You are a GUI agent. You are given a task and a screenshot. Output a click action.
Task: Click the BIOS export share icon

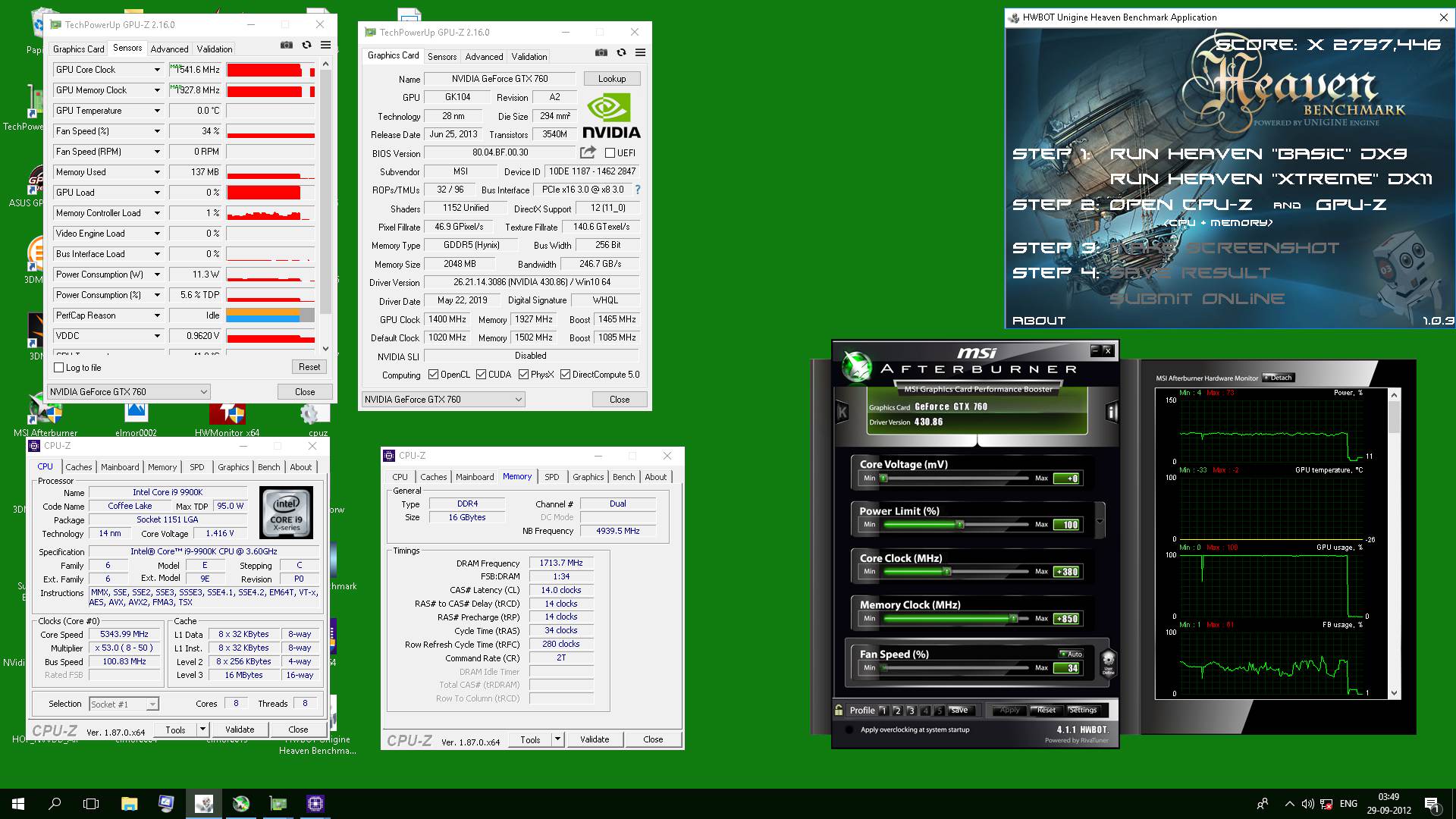pyautogui.click(x=588, y=152)
